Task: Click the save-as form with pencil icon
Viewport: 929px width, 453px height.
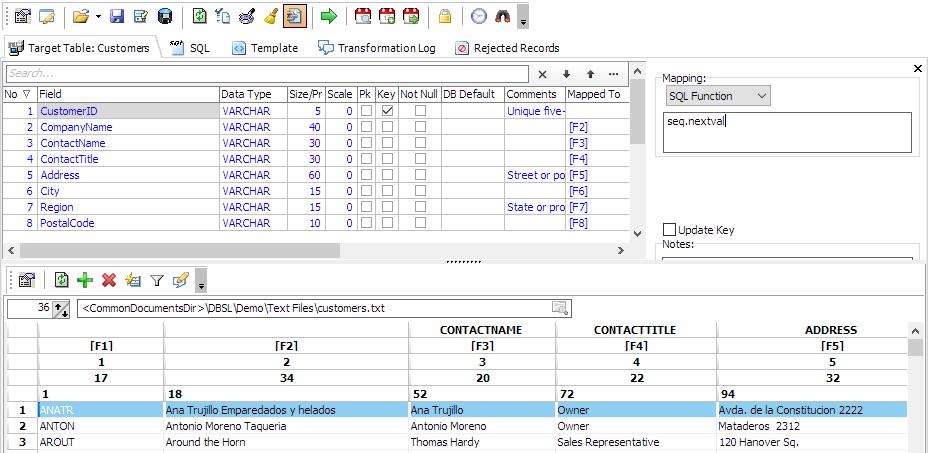Action: [141, 17]
